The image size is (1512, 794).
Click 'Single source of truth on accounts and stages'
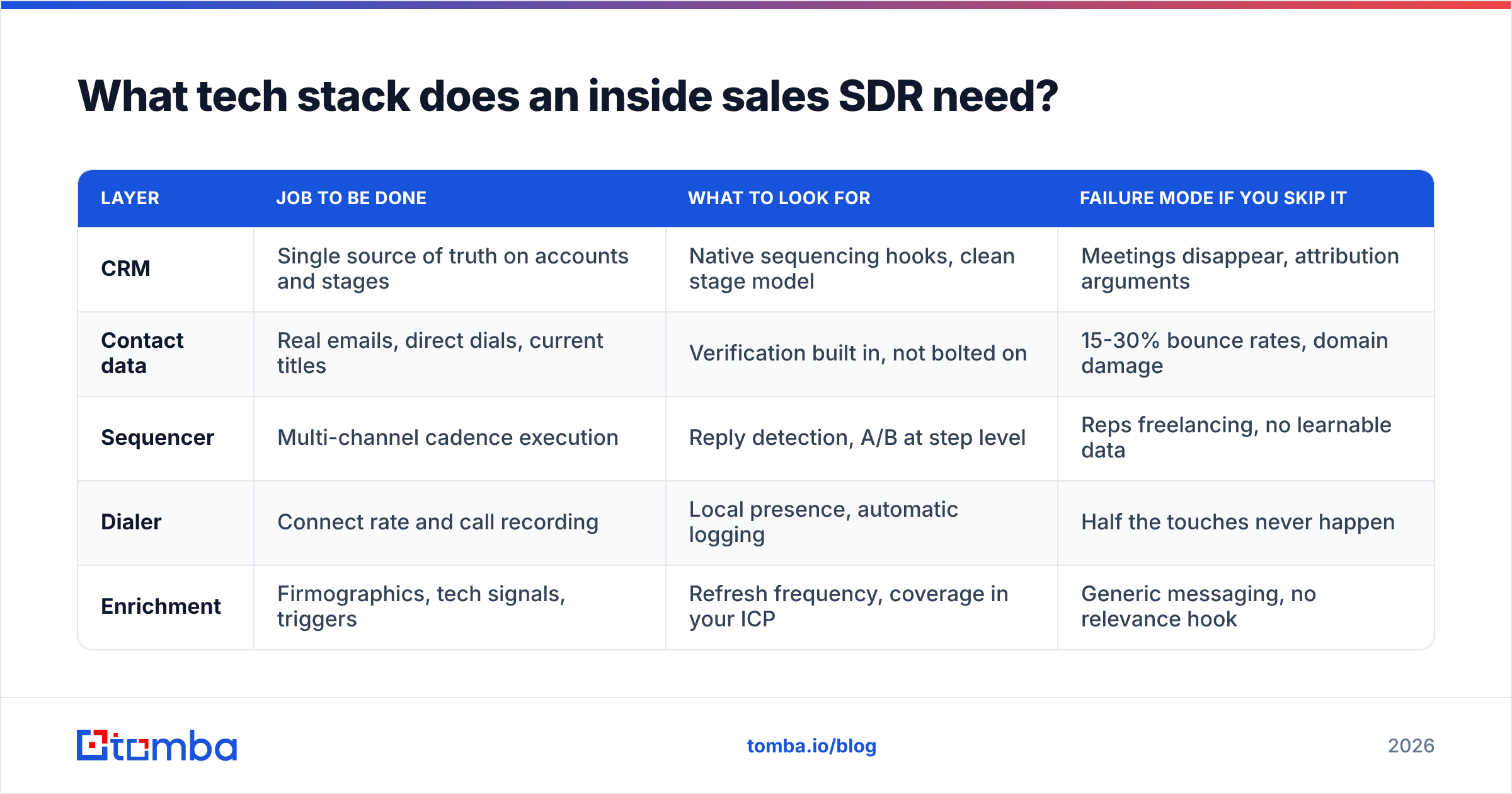point(453,269)
